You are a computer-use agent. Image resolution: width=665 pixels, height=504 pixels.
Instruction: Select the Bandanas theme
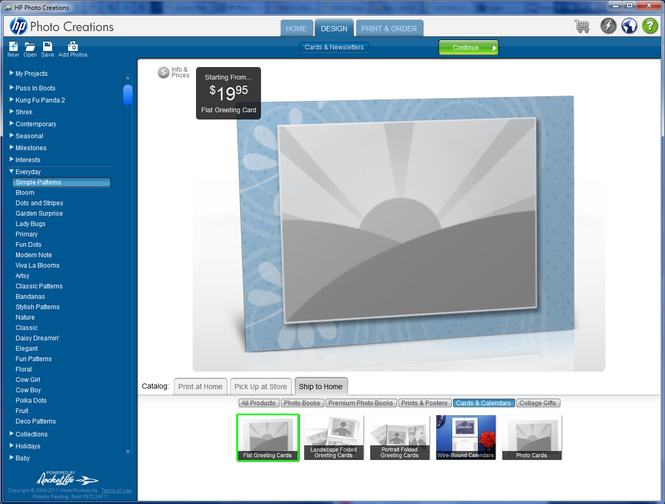[x=30, y=297]
